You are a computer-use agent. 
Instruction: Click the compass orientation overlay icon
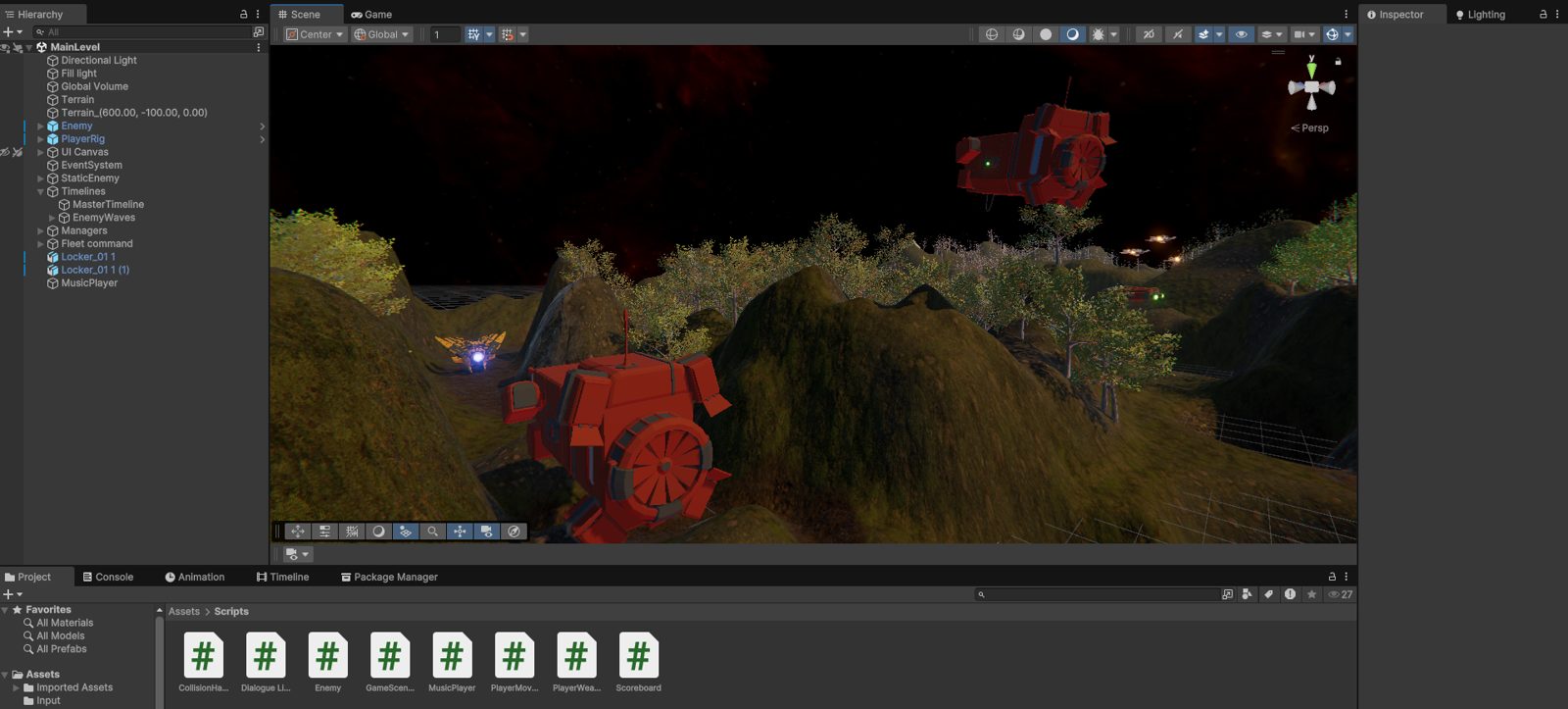pyautogui.click(x=514, y=532)
